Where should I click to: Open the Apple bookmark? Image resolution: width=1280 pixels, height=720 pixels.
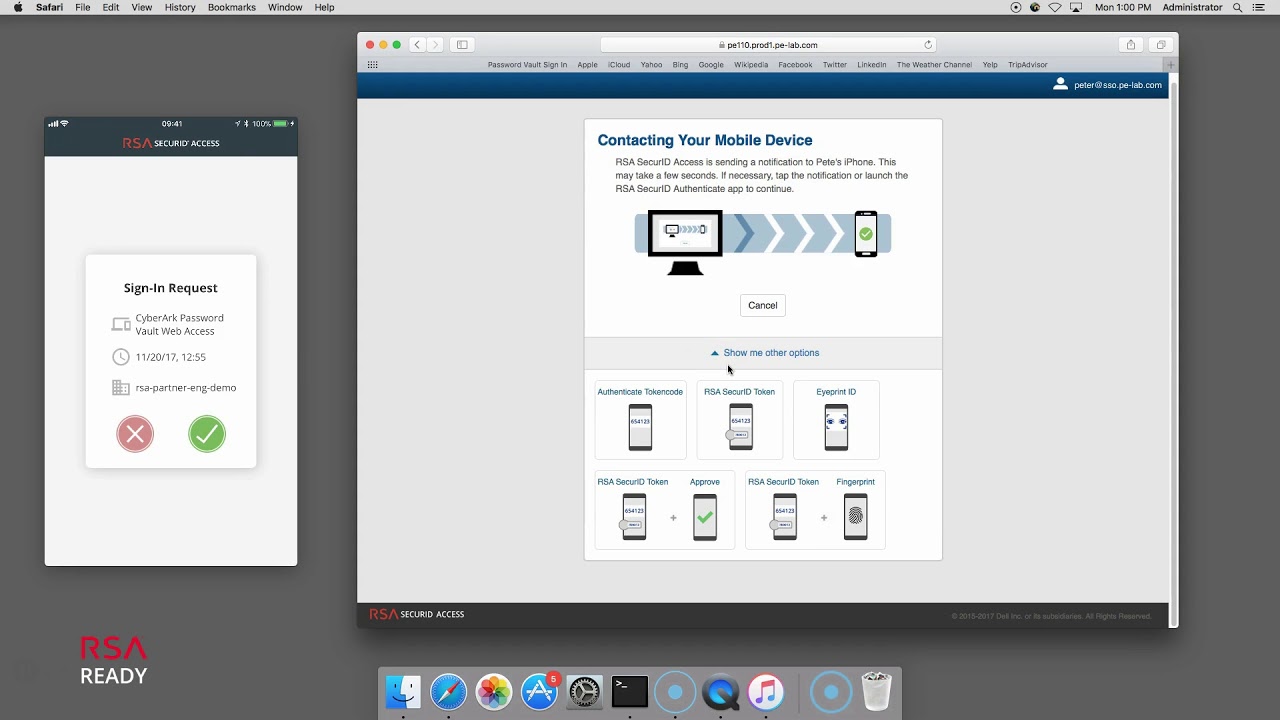click(x=587, y=65)
